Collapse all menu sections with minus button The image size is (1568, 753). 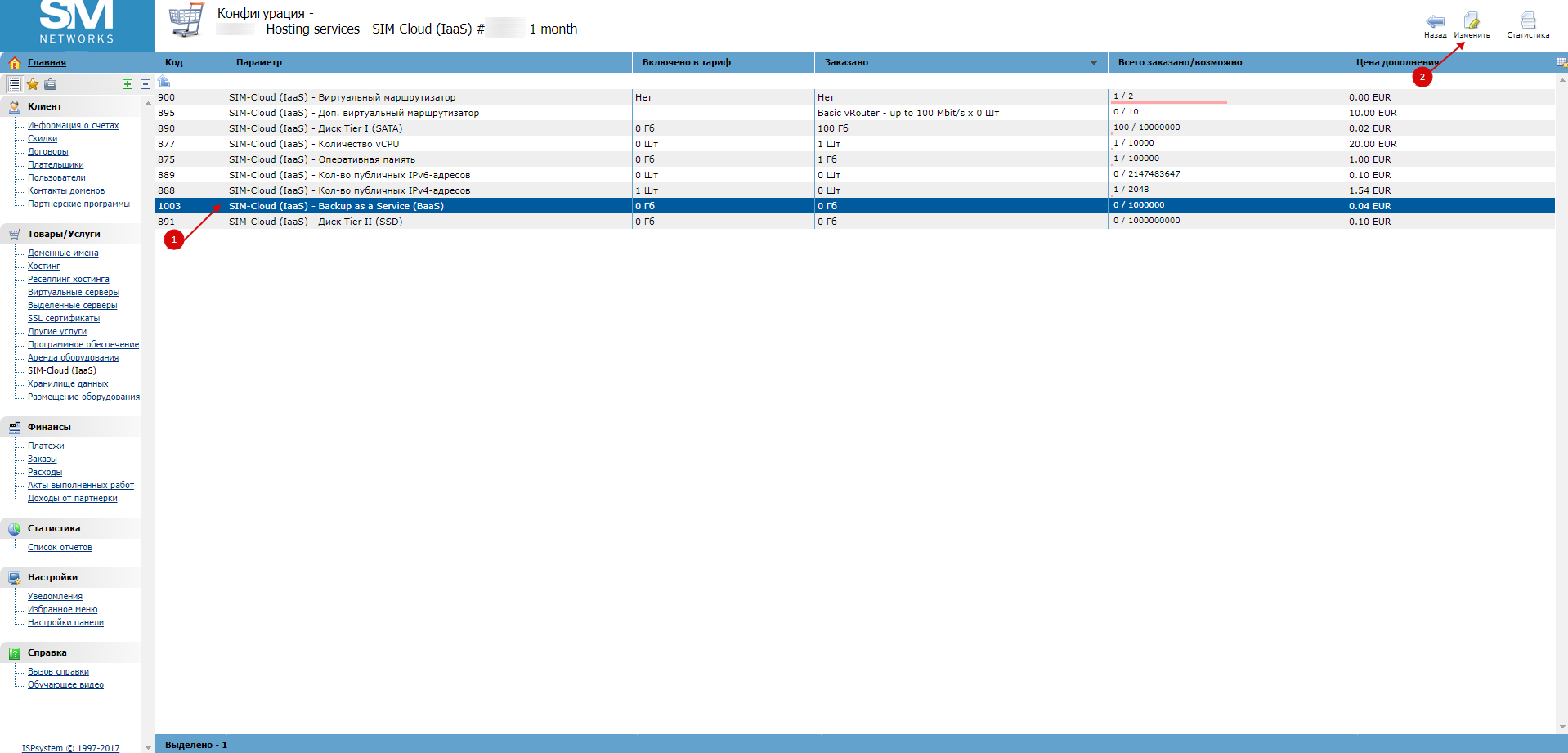[x=145, y=84]
